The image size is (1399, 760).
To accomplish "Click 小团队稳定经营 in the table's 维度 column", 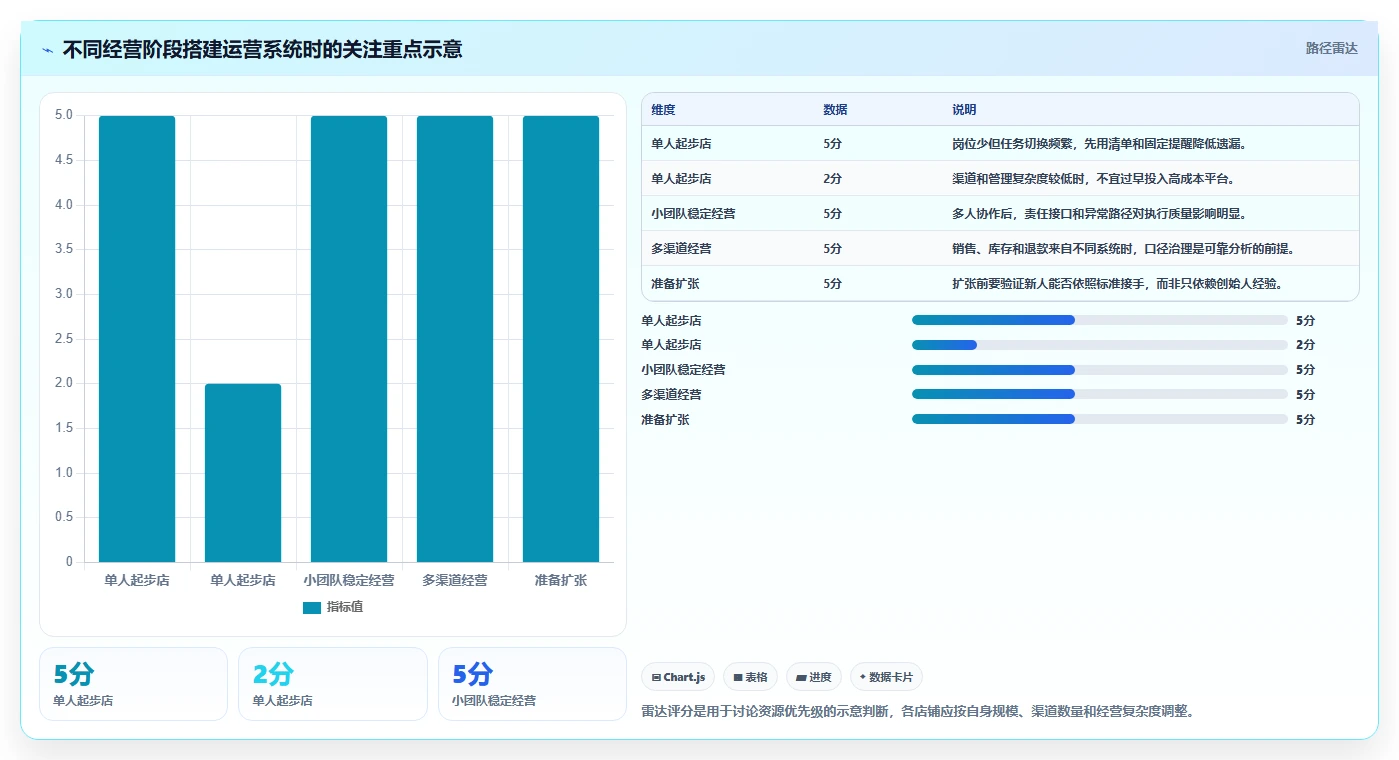I will [693, 214].
